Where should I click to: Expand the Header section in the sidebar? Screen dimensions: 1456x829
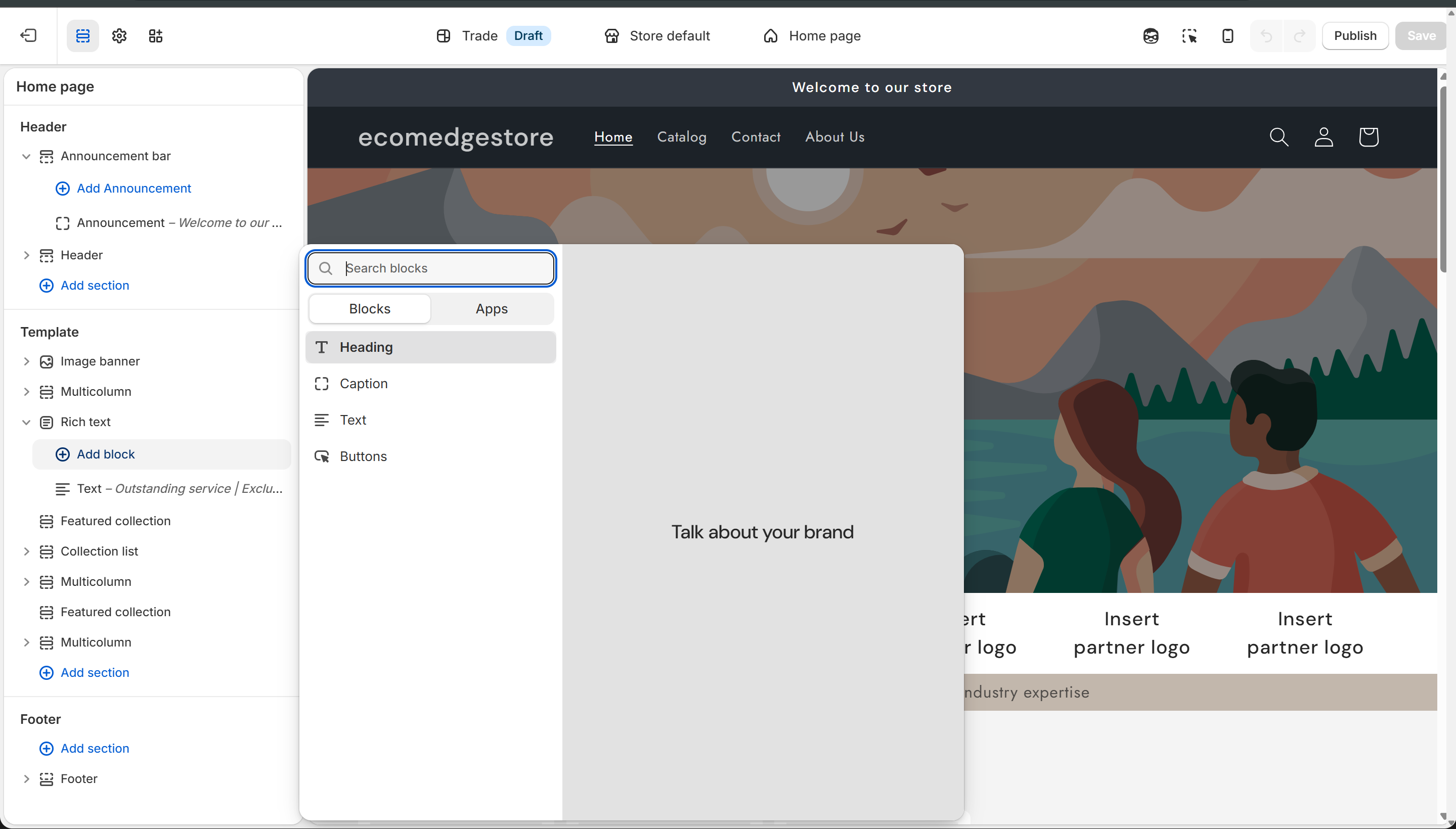pos(26,255)
